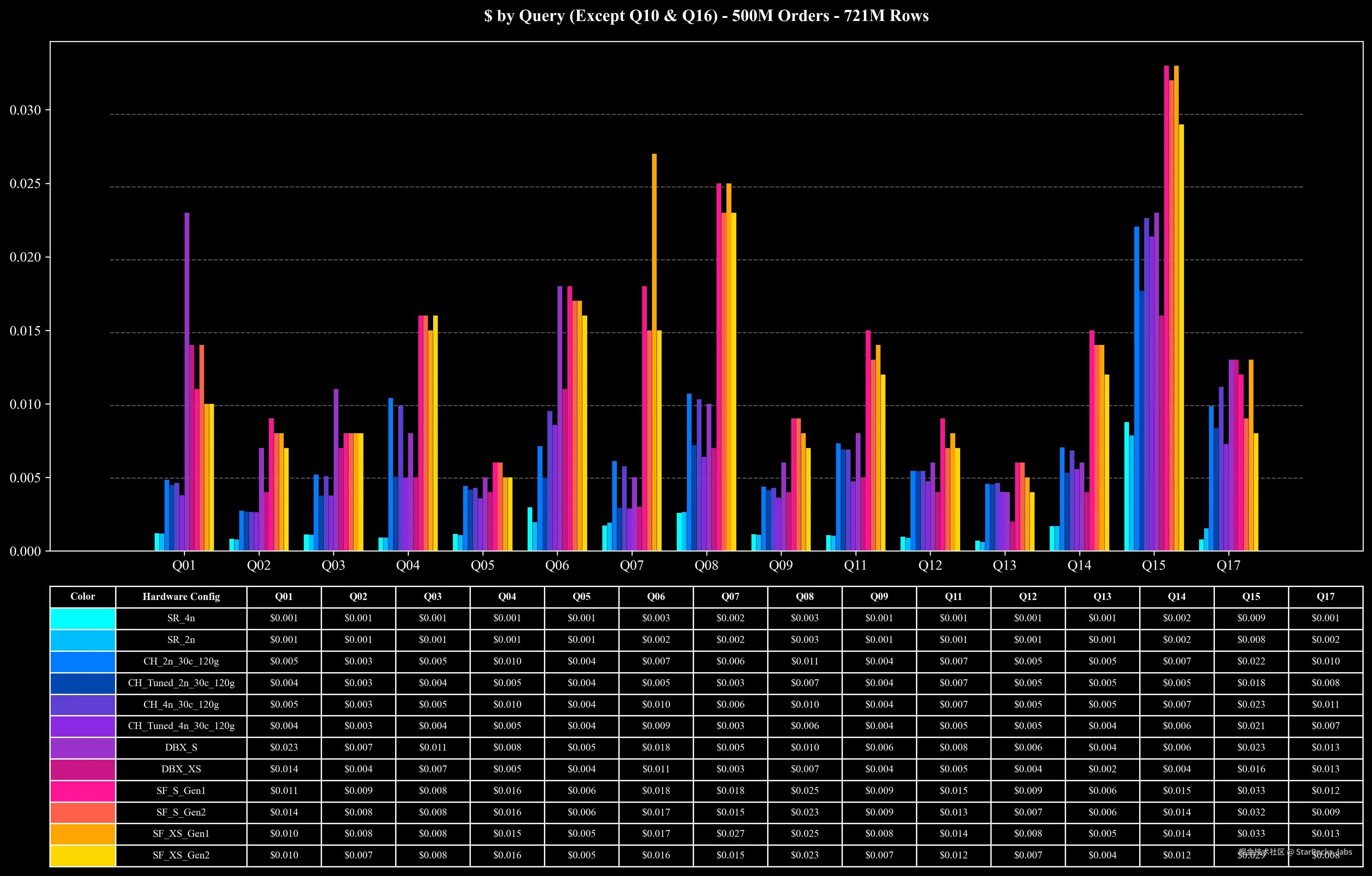
Task: Click the SR_4n Q15 cell showing $0.009
Action: pos(1251,618)
